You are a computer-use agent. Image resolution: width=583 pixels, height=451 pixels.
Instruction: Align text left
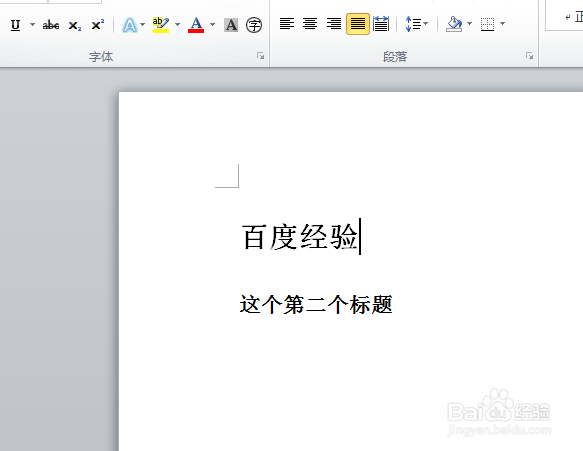pyautogui.click(x=287, y=24)
